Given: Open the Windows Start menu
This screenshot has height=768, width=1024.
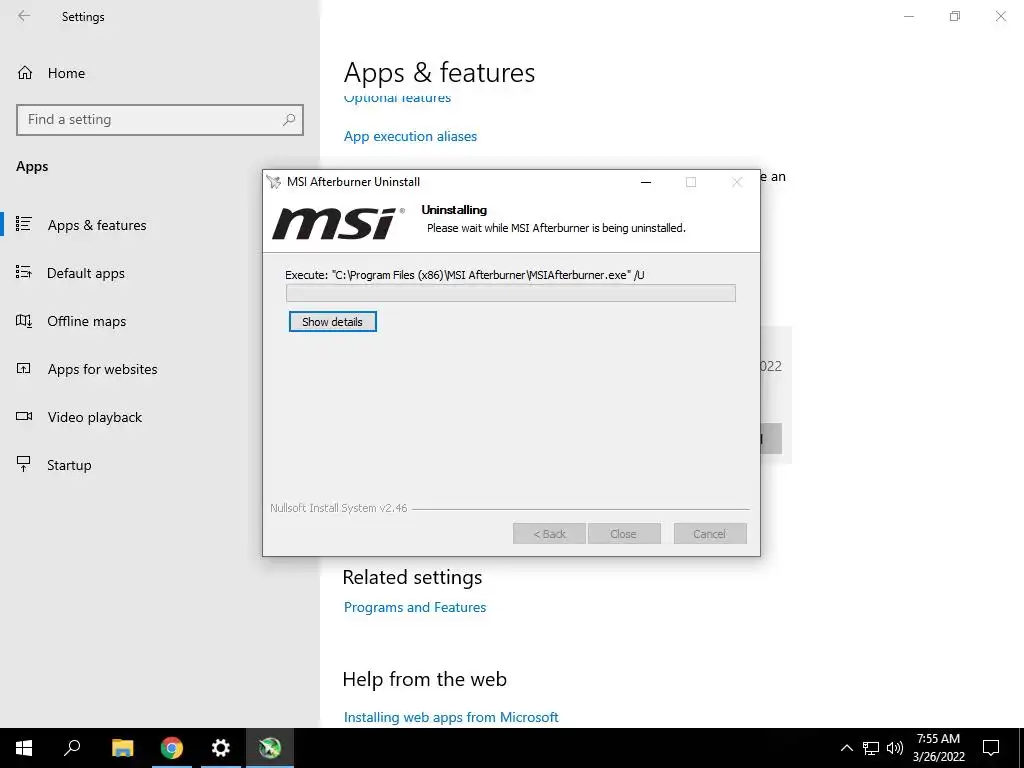Looking at the screenshot, I should tap(24, 748).
